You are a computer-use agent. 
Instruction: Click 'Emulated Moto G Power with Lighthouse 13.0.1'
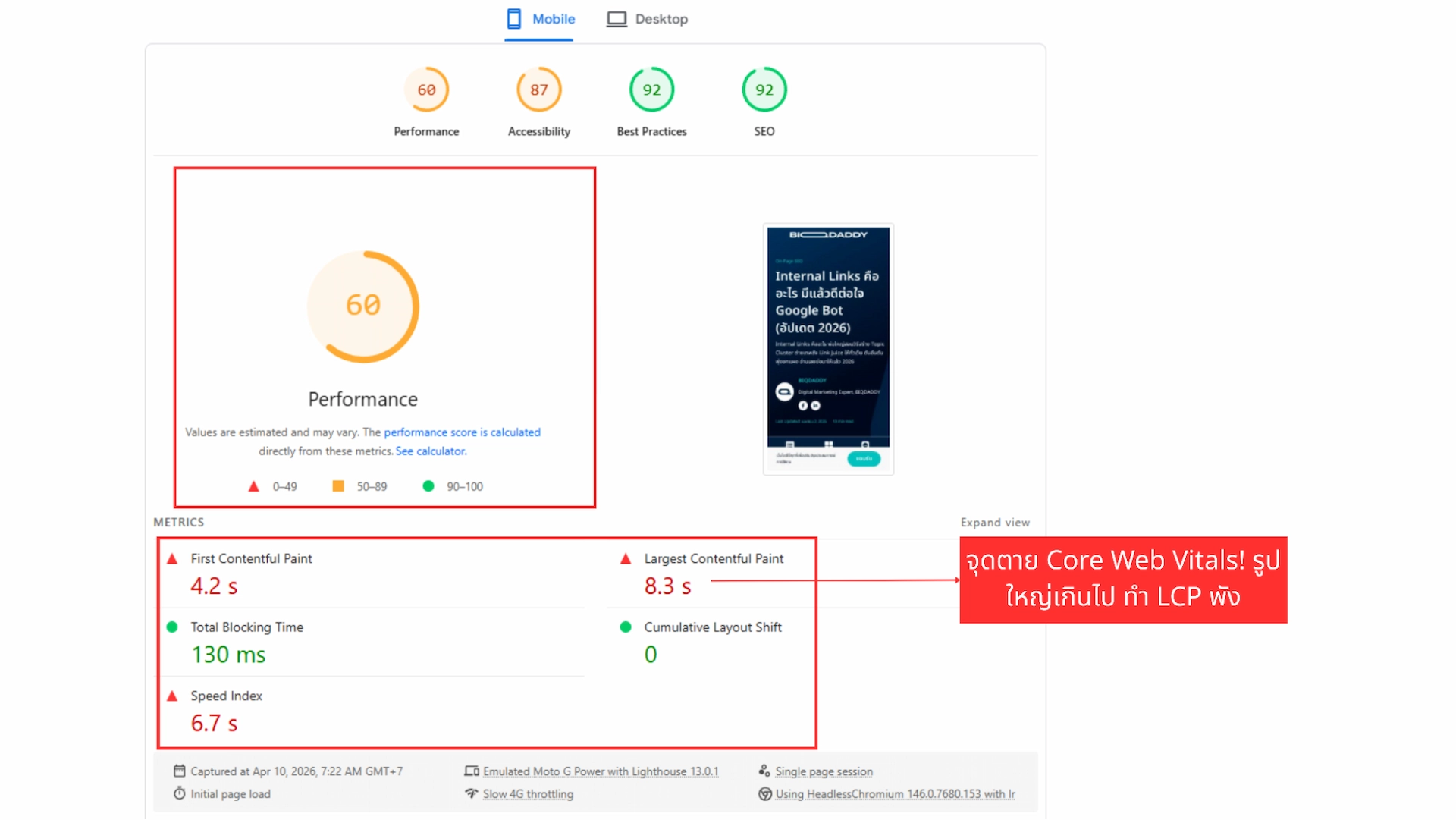coord(601,771)
